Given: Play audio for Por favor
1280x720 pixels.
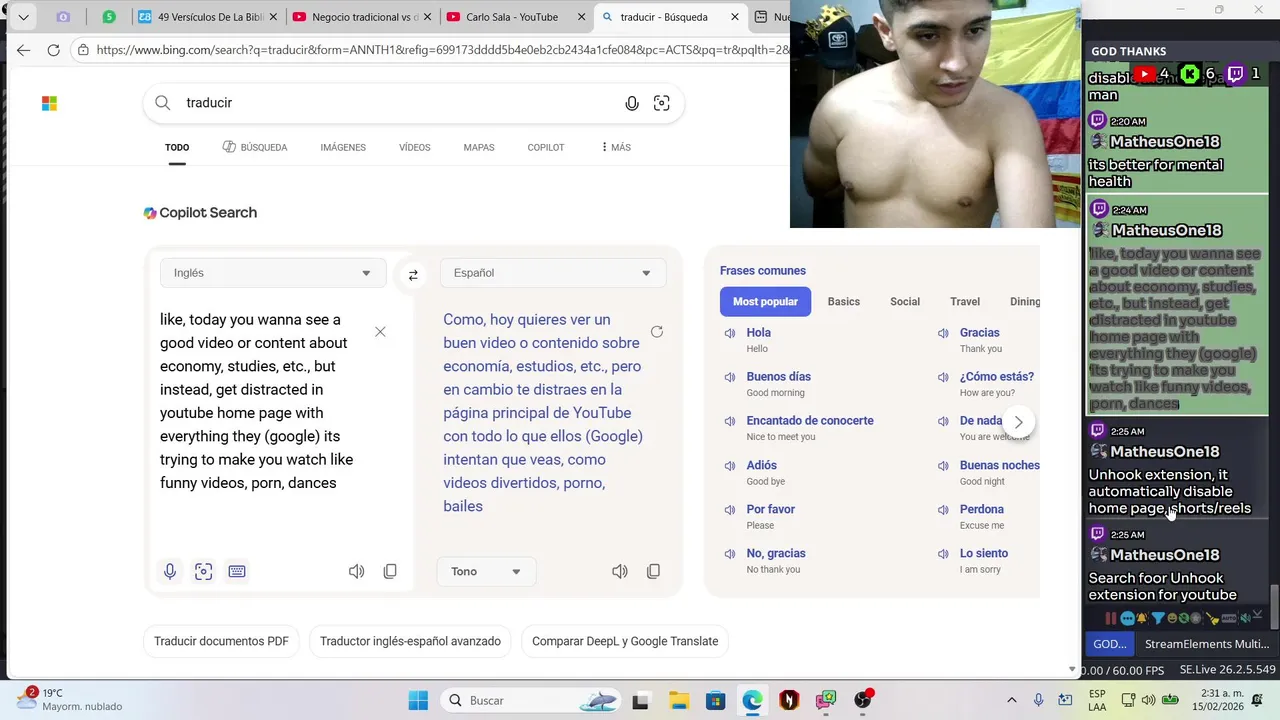Looking at the screenshot, I should pyautogui.click(x=730, y=509).
